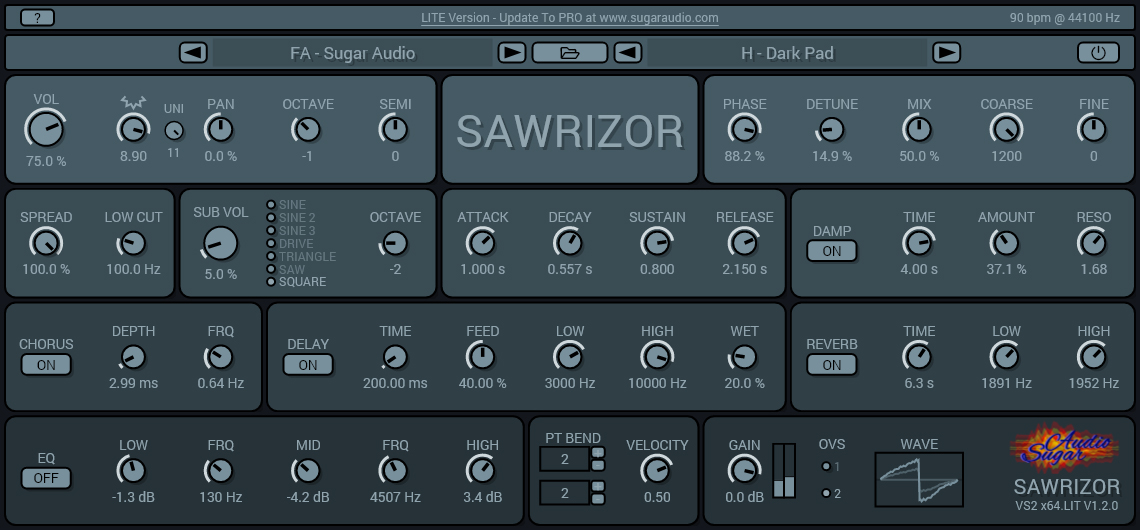Screen dimensions: 1140x530
Task: Click the FINE knob
Action: [x=1093, y=129]
